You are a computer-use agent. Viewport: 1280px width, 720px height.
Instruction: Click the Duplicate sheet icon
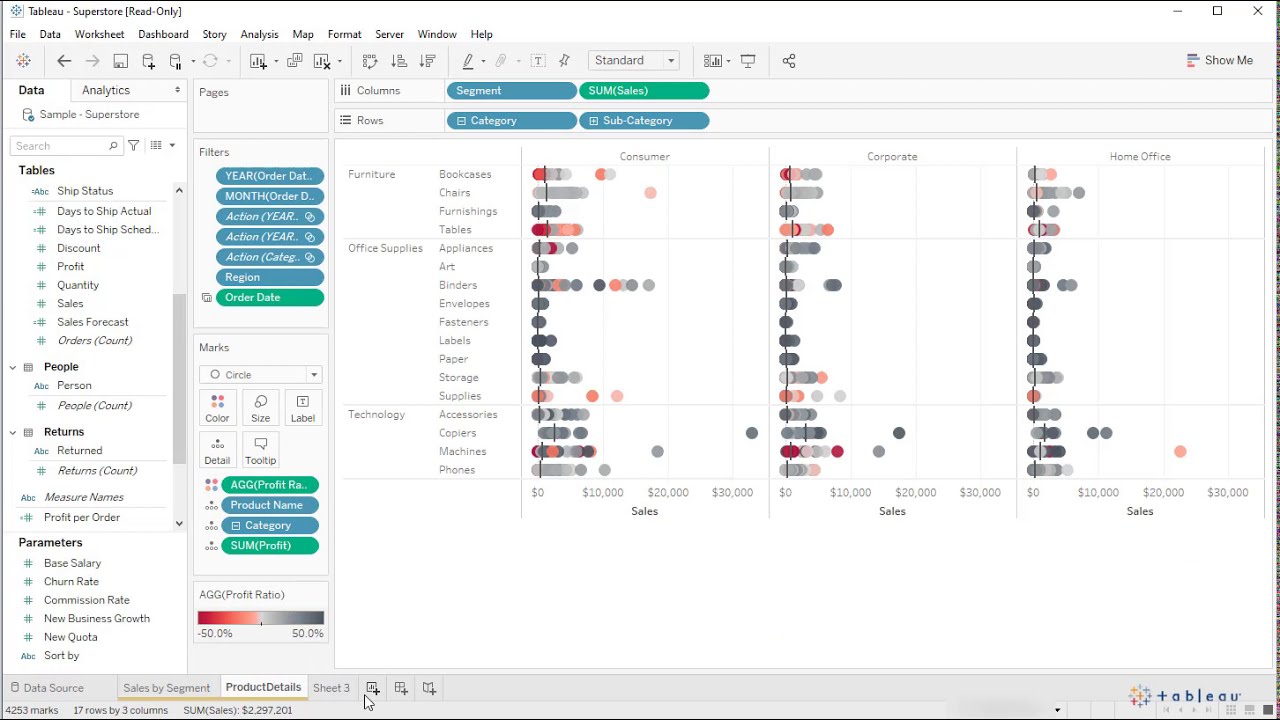[294, 61]
